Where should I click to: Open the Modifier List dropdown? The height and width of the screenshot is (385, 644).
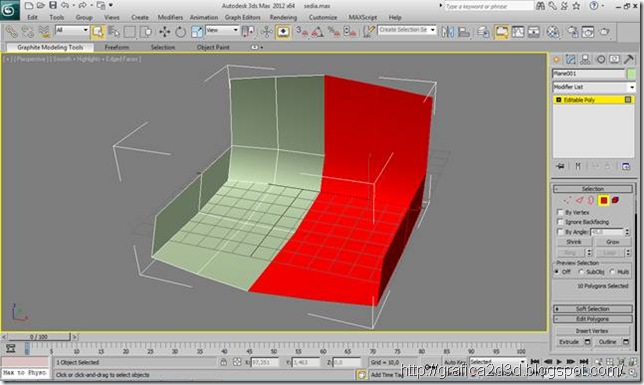pyautogui.click(x=594, y=87)
